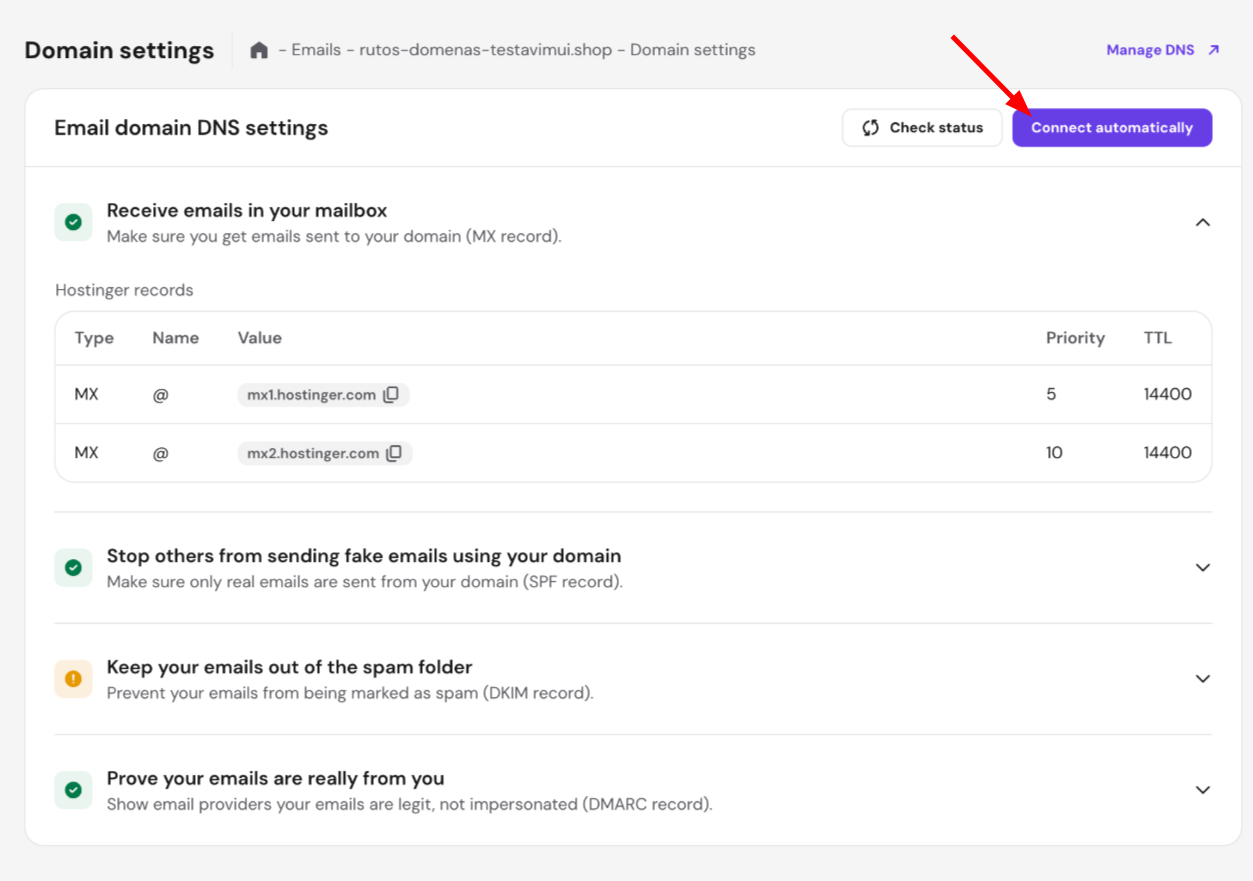Collapse the Receive emails in your mailbox section
Screen dimensions: 1253x881
tap(1202, 222)
